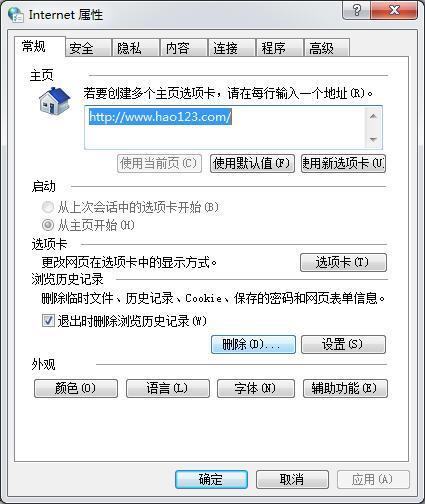Click the blue house home page icon

pos(54,101)
